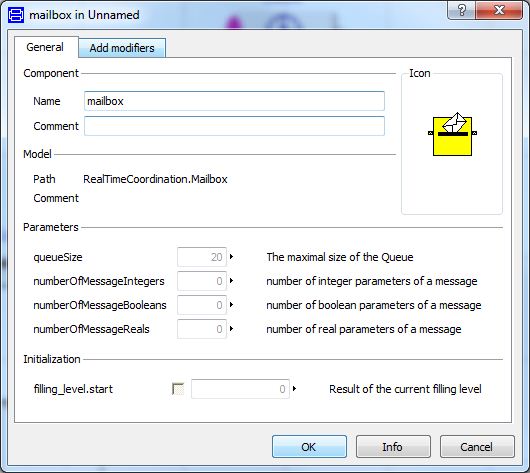Viewport: 530px width, 473px height.
Task: Click the numberOfMessageReals value field
Action: tap(202, 329)
